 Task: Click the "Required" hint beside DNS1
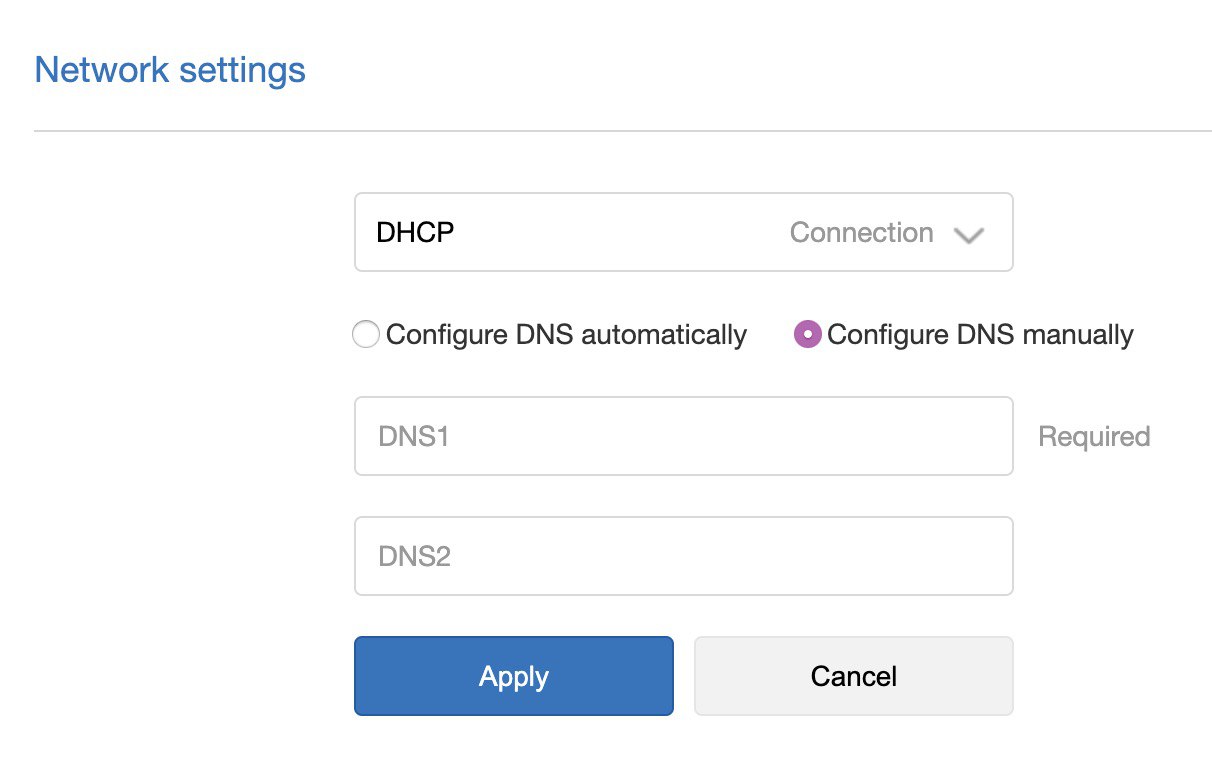click(1094, 437)
